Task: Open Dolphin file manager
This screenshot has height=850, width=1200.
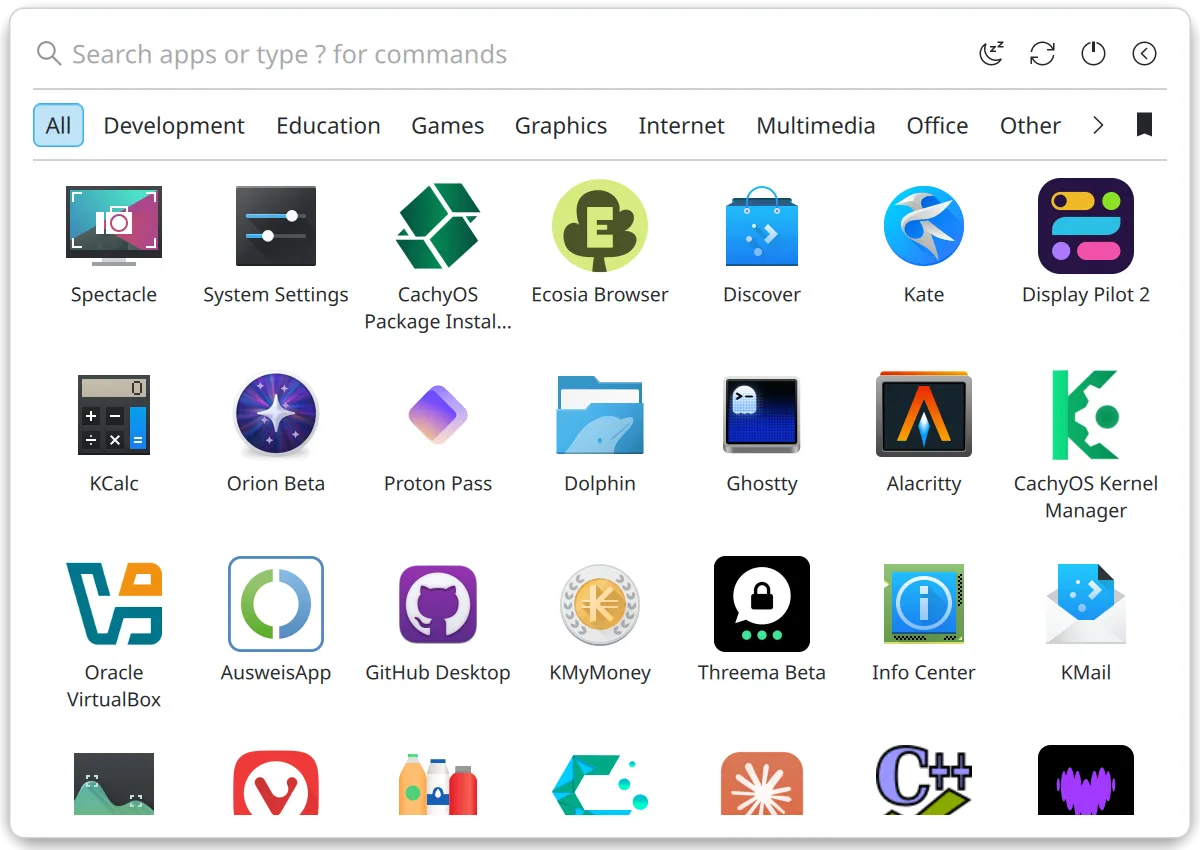Action: click(600, 414)
